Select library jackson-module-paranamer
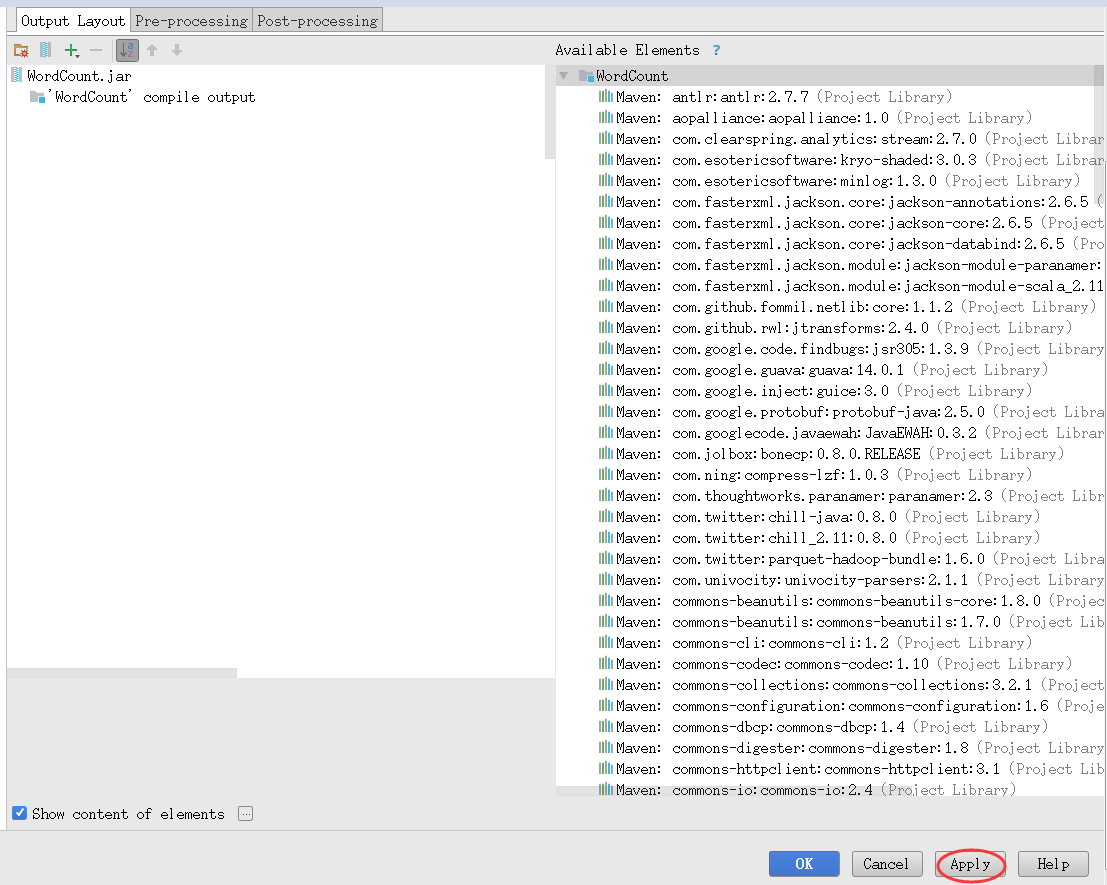 point(851,265)
